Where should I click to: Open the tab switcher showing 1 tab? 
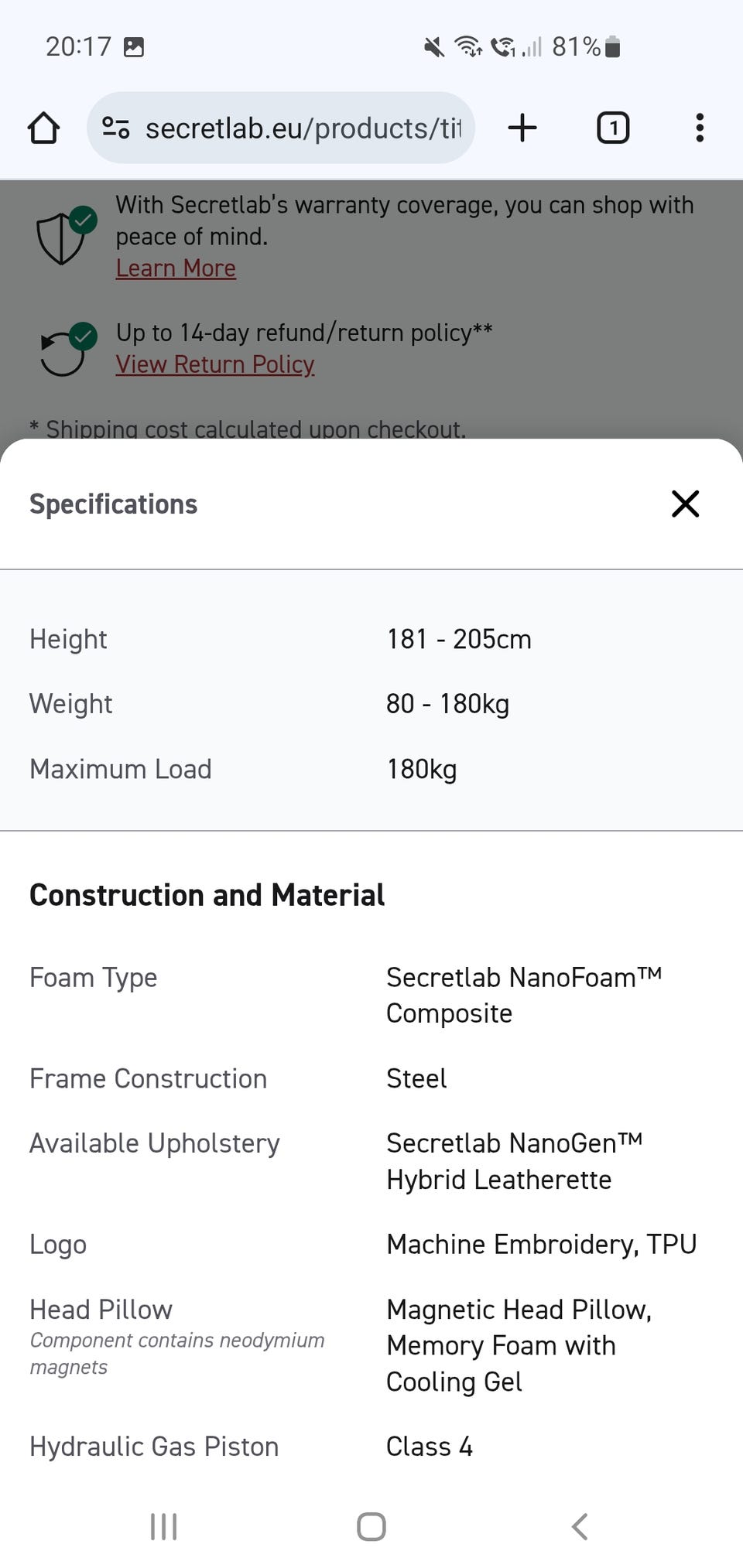tap(612, 128)
